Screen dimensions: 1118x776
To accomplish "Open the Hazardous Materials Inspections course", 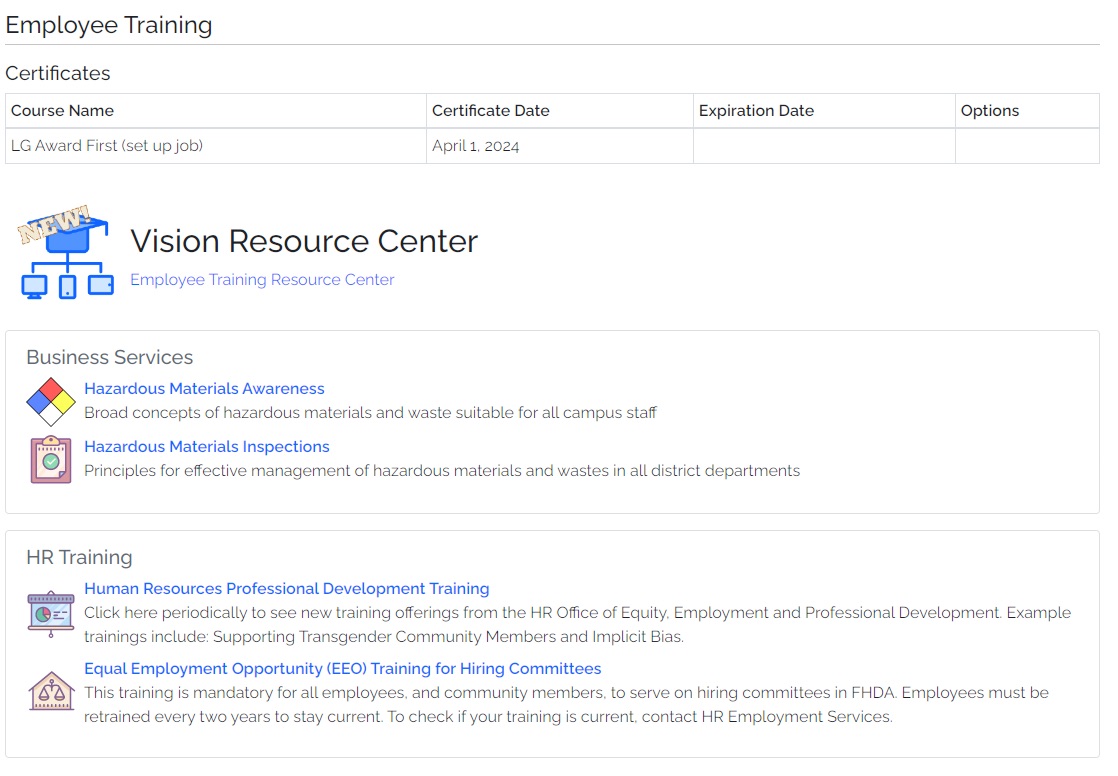I will [206, 447].
